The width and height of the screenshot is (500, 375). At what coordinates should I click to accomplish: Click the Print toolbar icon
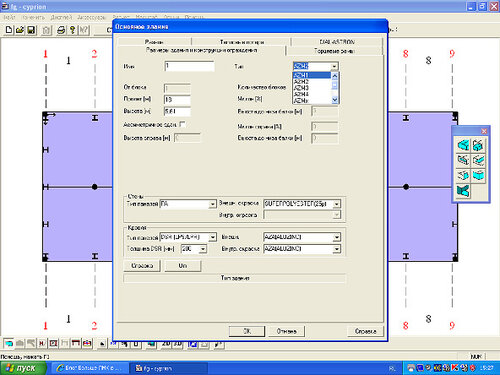61,30
